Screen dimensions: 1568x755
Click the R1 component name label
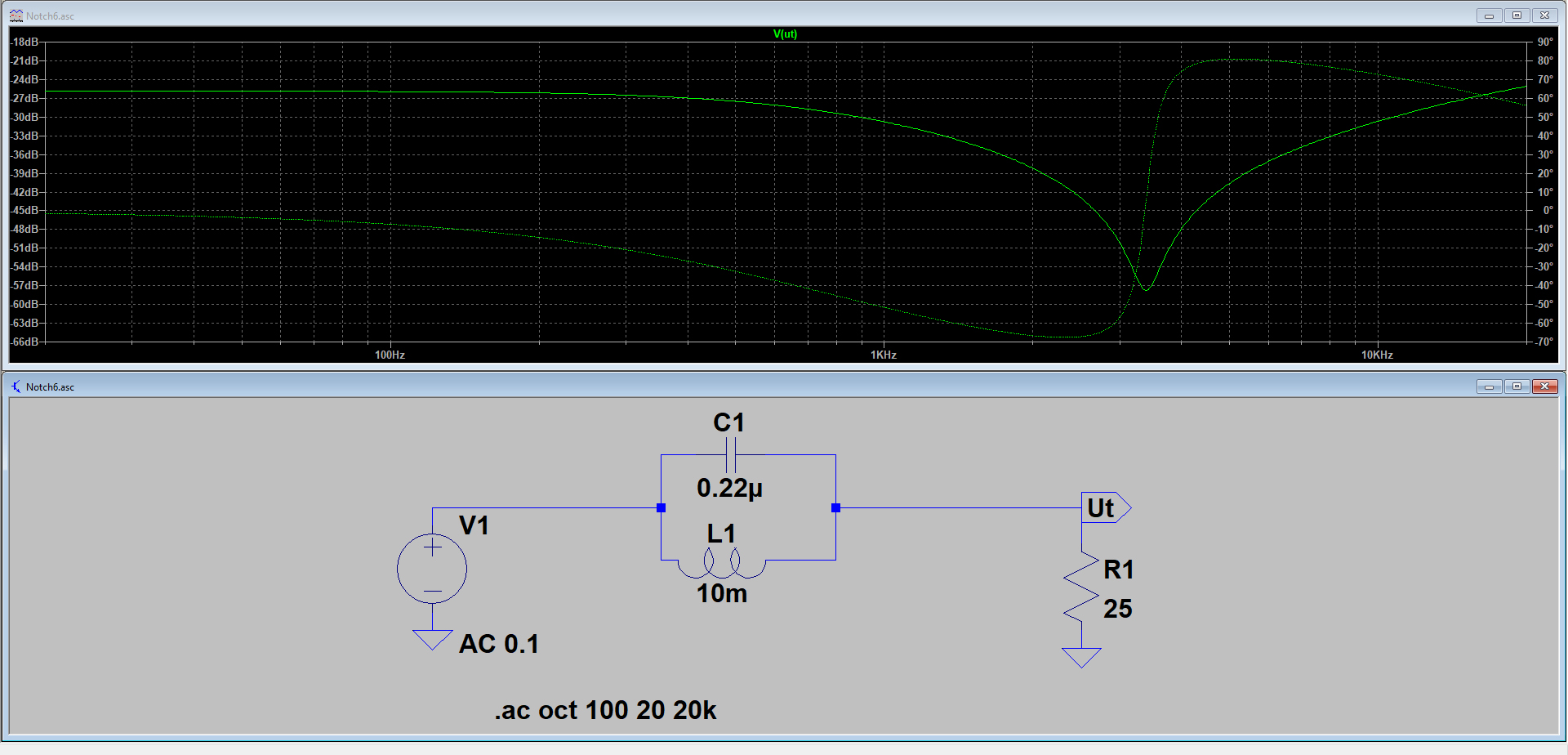pyautogui.click(x=1118, y=570)
